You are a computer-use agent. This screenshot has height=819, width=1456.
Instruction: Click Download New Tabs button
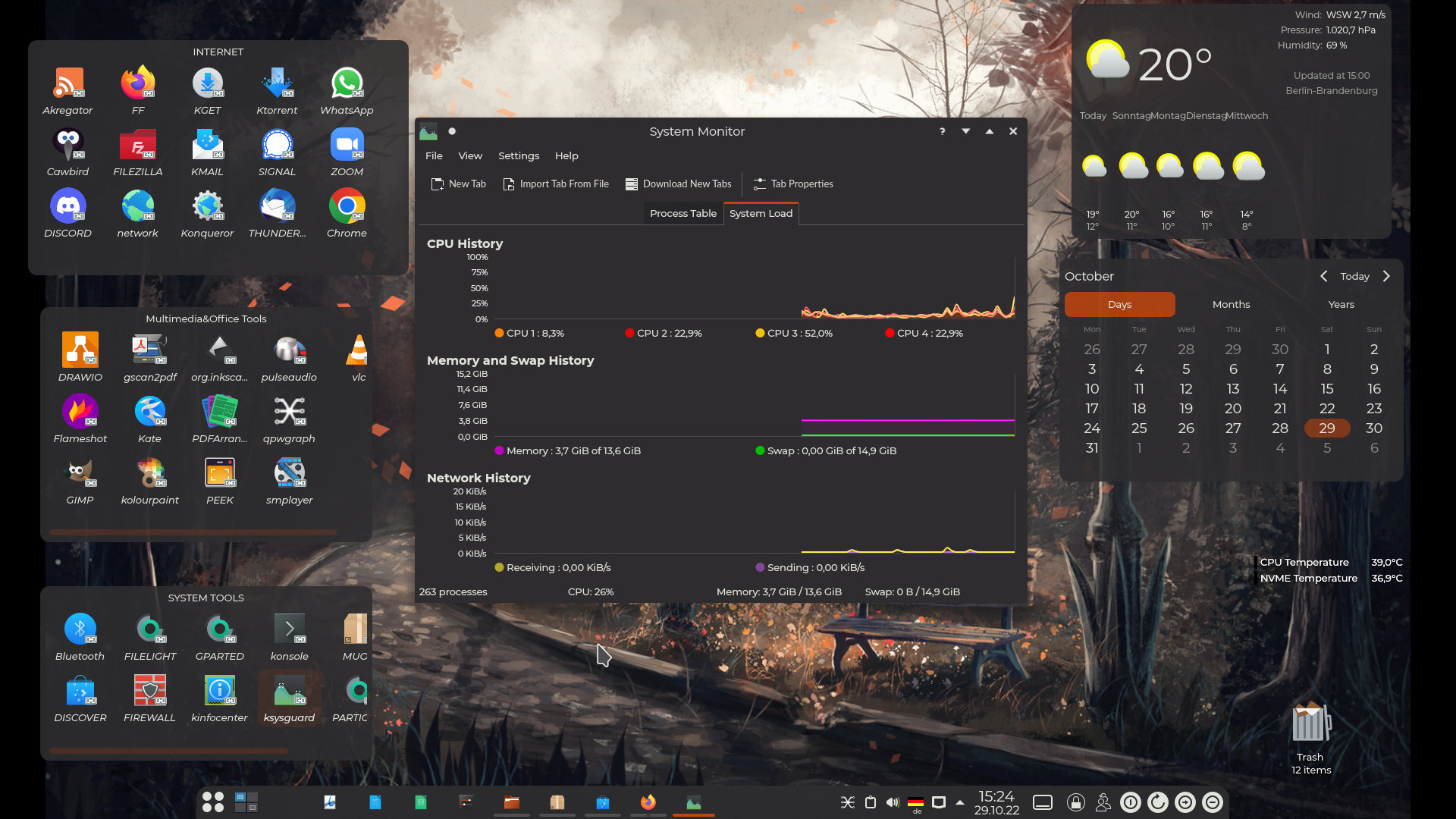679,184
